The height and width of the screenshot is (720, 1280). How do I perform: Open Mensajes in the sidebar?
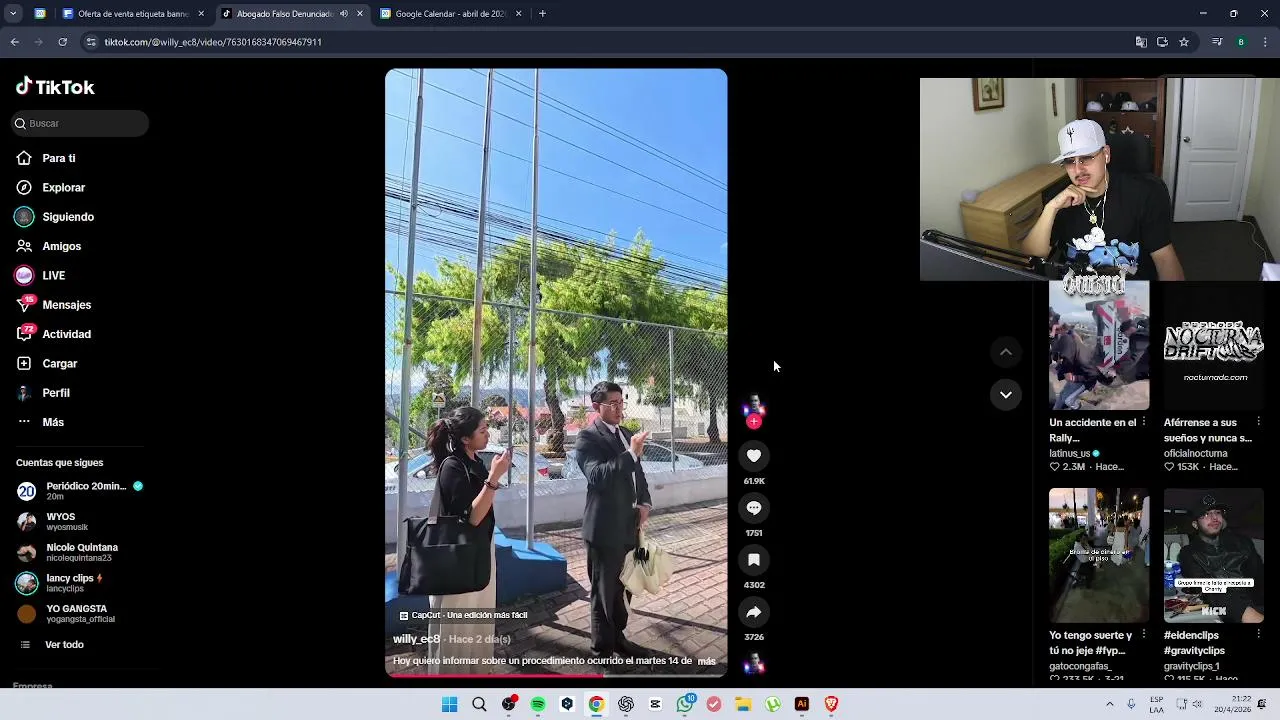[53, 305]
